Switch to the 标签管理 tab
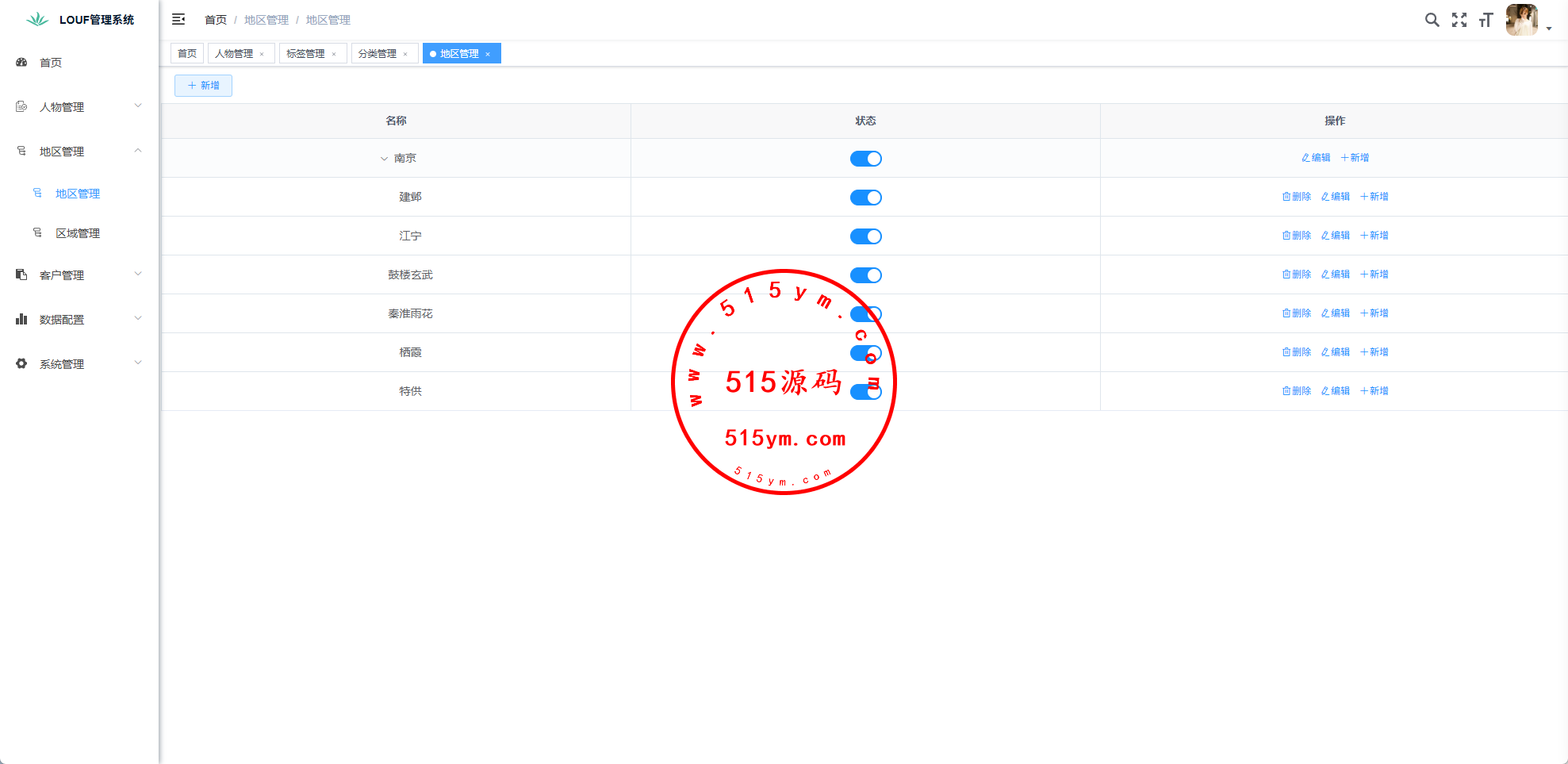This screenshot has height=764, width=1568. (305, 54)
